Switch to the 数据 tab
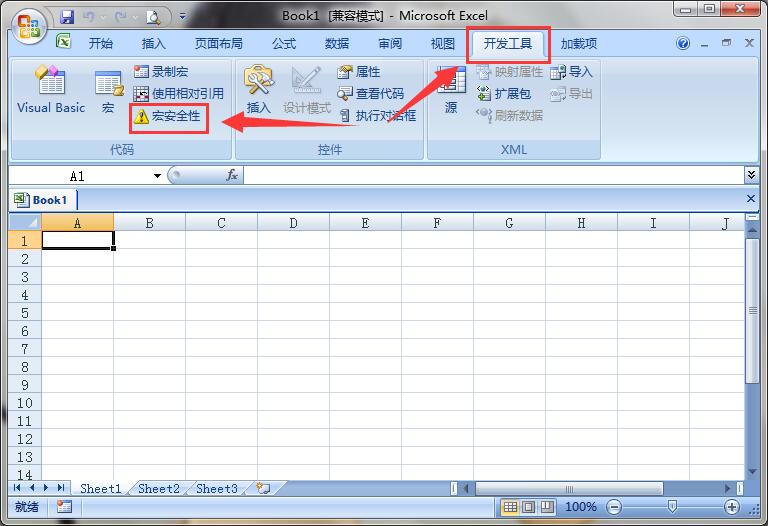The image size is (768, 526). [x=337, y=44]
